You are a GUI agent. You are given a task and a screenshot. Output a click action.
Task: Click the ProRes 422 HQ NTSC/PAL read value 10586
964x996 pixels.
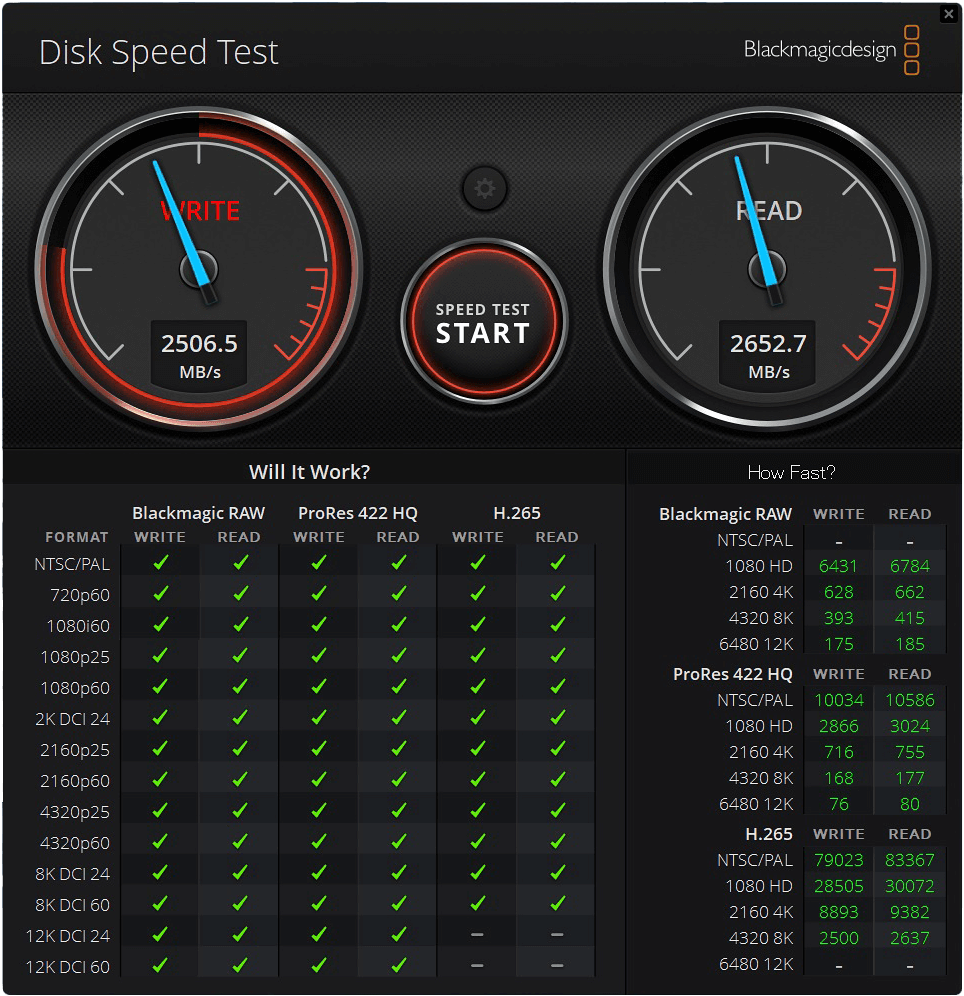(909, 700)
